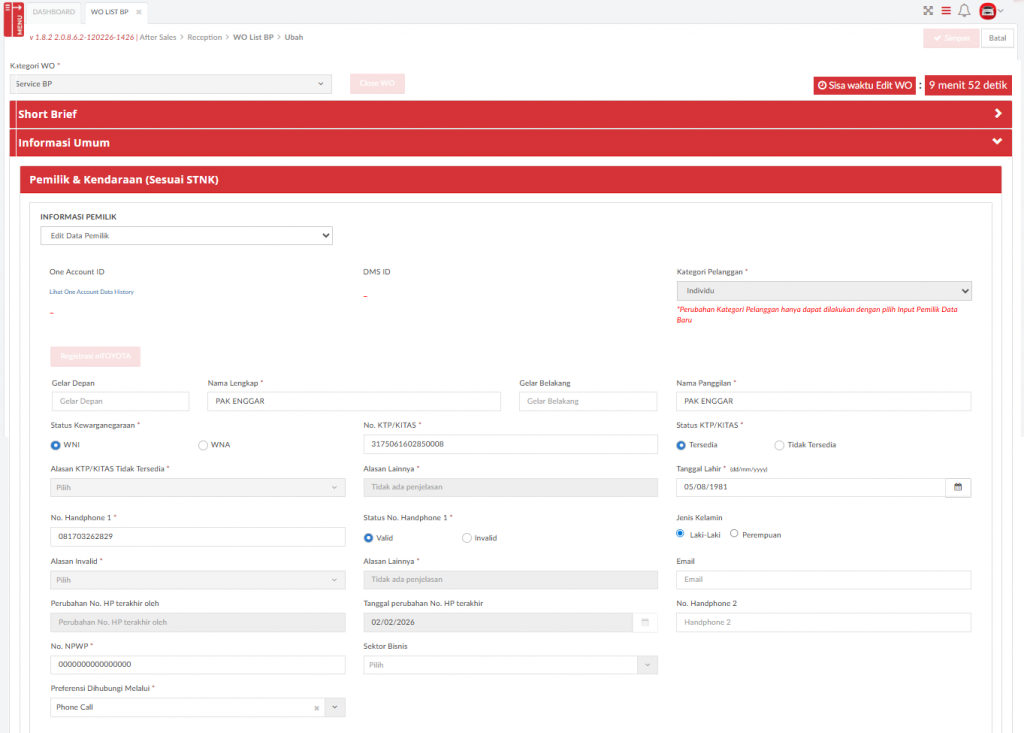Viewport: 1024px width, 733px height.
Task: Select the WNA citizenship radio button
Action: click(203, 445)
